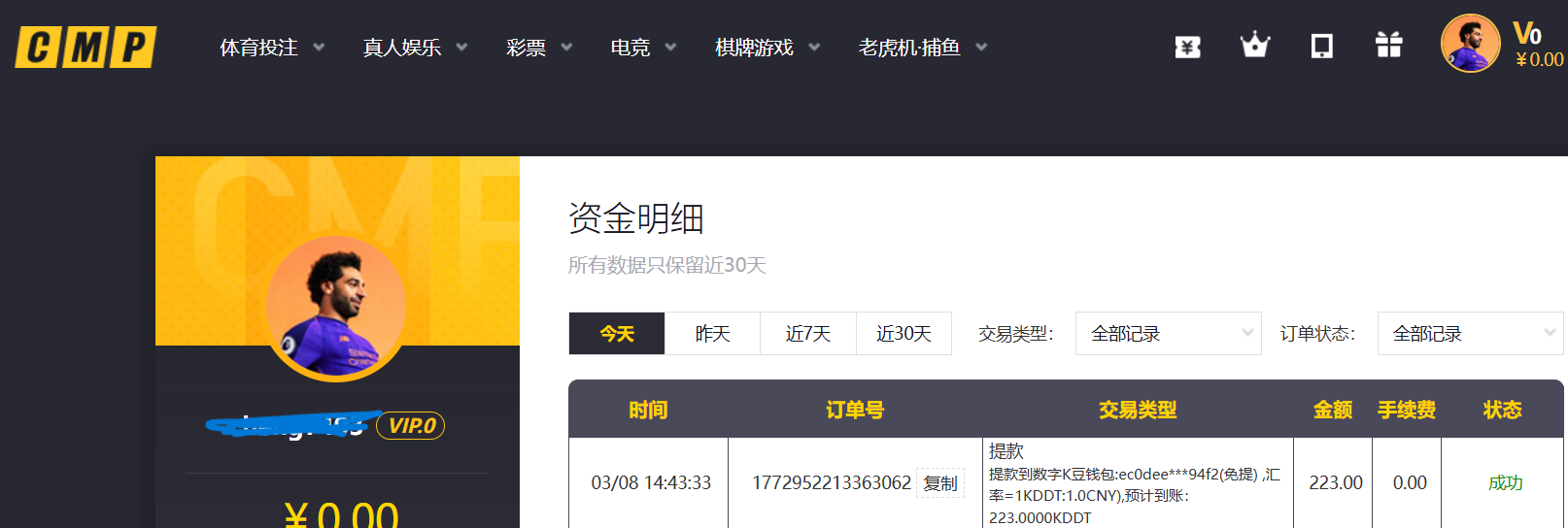Open the yen coupon icon in header
Viewport: 1568px width, 528px height.
(x=1187, y=47)
